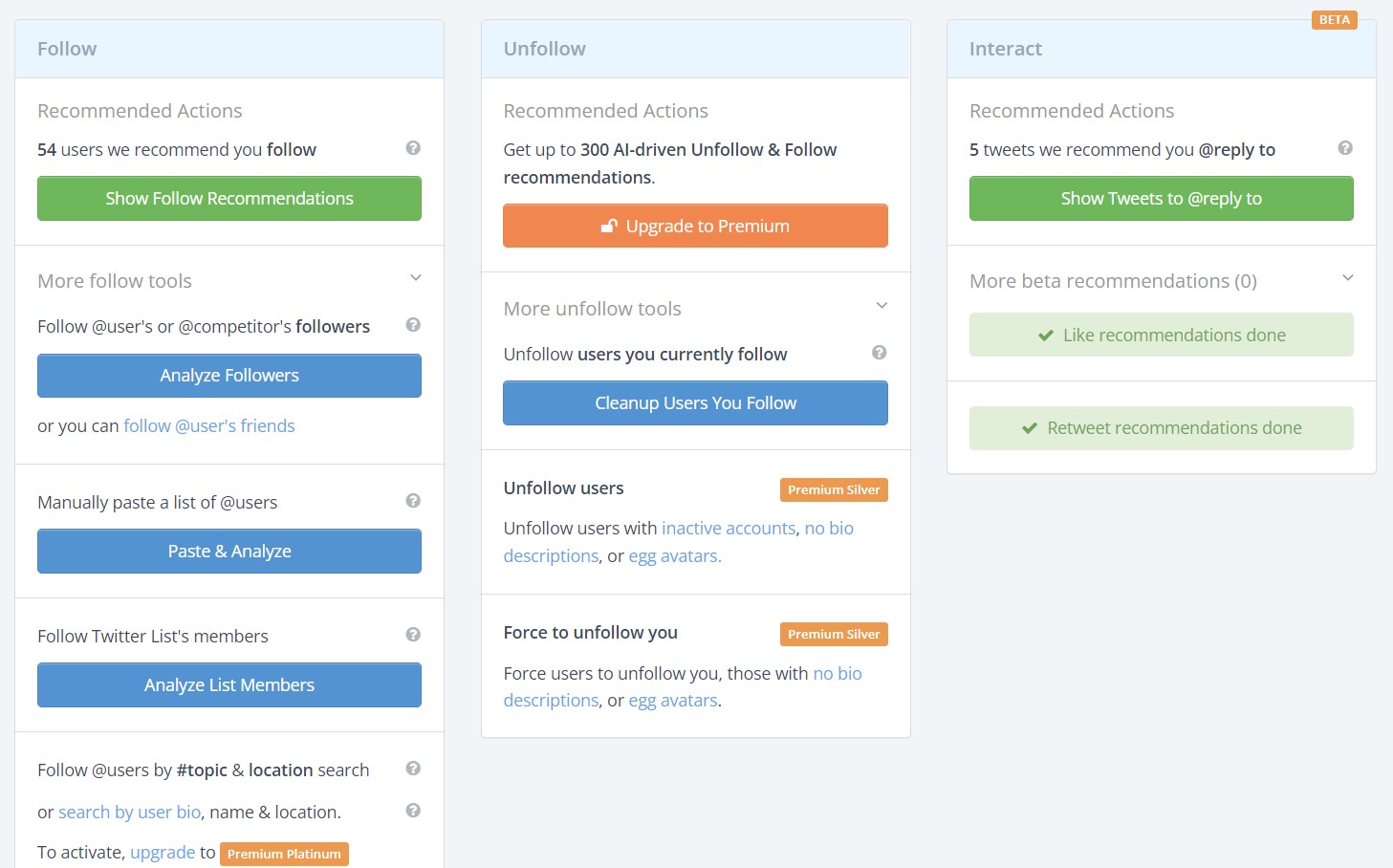This screenshot has width=1393, height=868.
Task: Open help icon beside tweets to @reply to
Action: [1345, 148]
